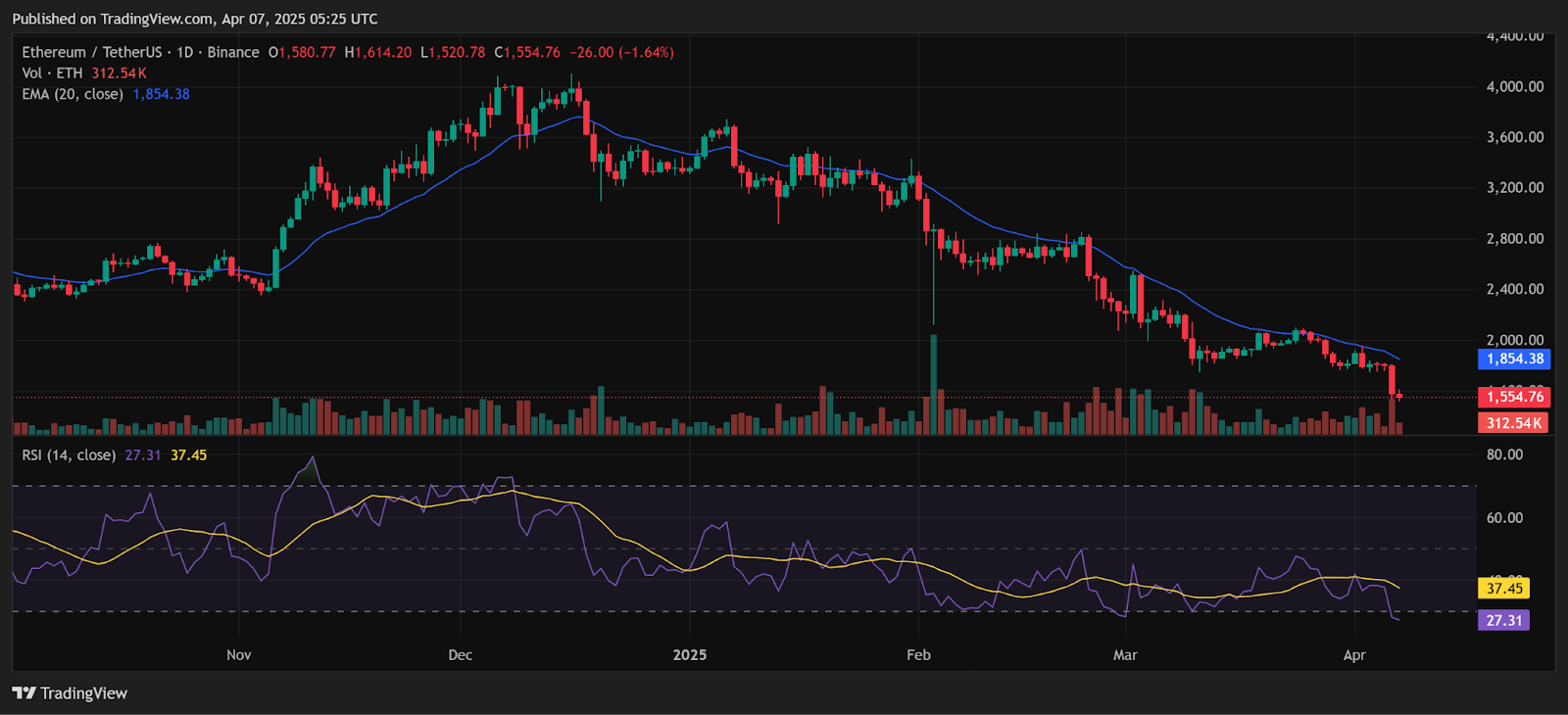
Task: Click the red 1,554.76 current price tag
Action: pos(1514,397)
